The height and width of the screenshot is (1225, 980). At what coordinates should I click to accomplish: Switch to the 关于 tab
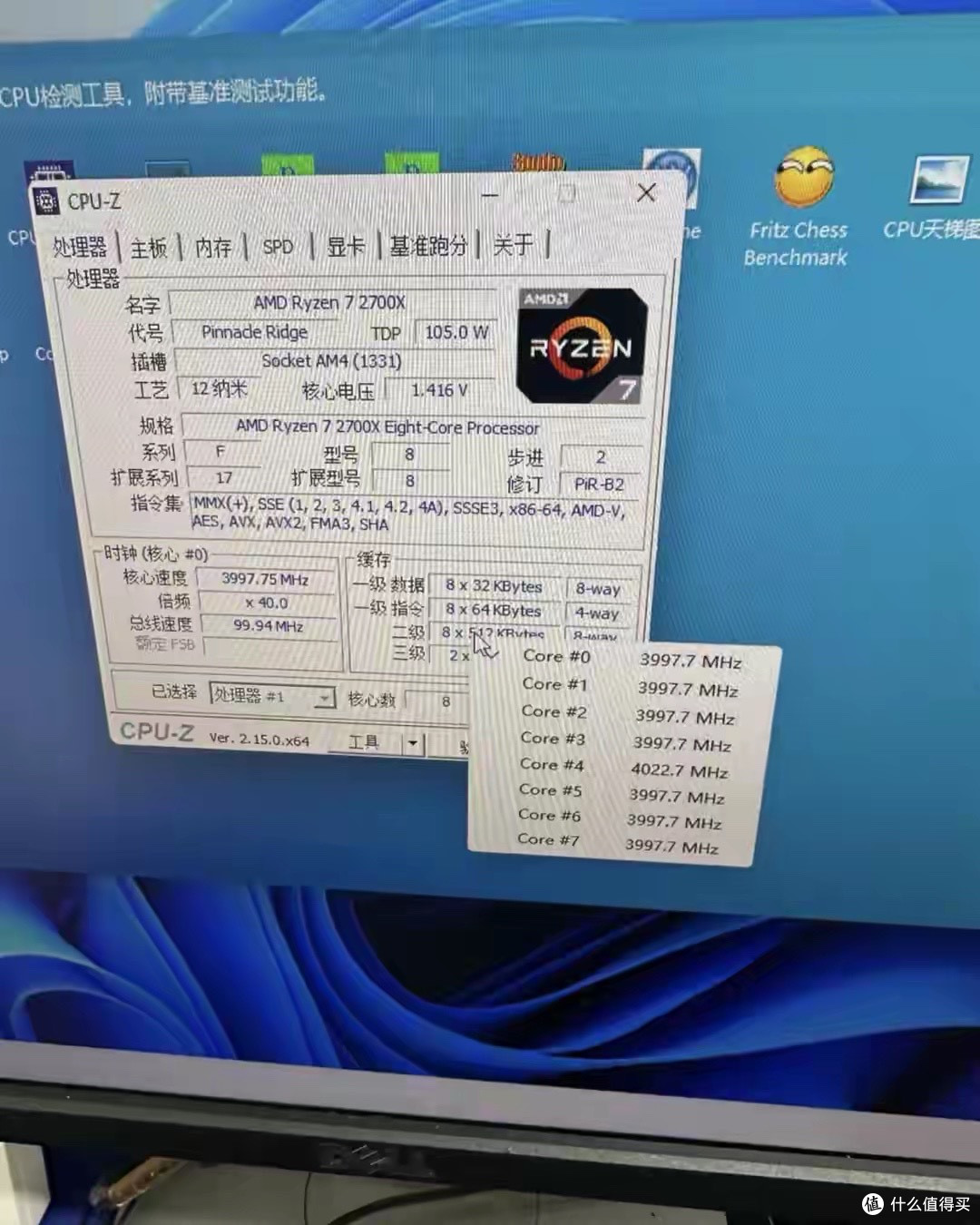click(x=513, y=244)
